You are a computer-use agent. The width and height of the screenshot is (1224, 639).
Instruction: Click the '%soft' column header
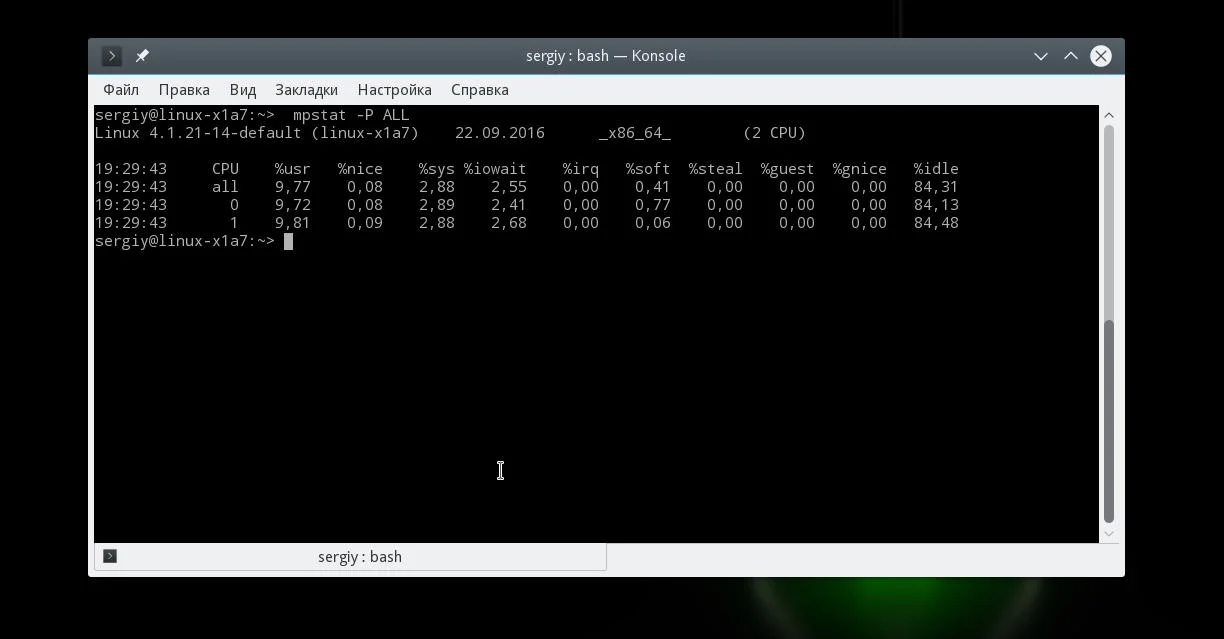[648, 169]
